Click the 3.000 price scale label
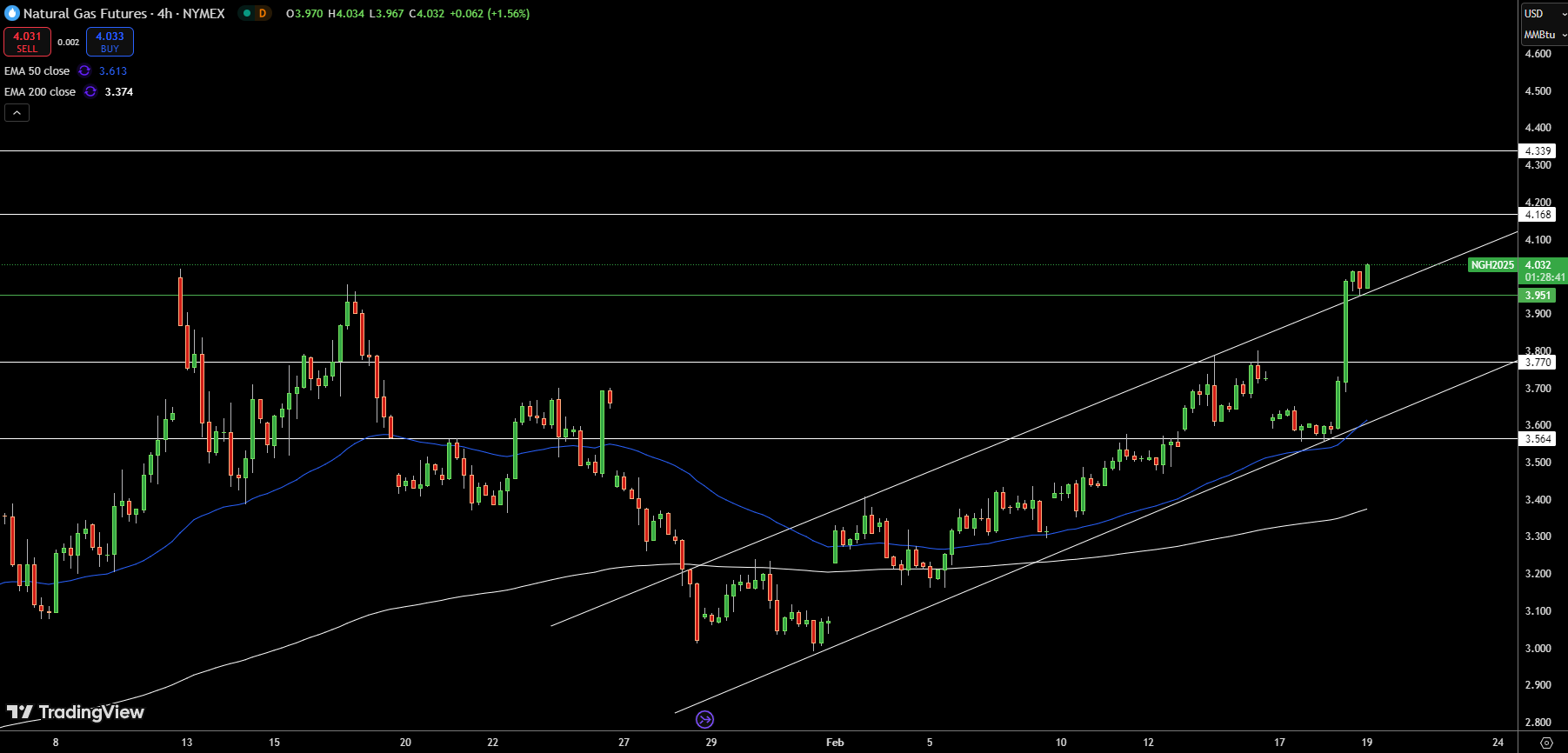This screenshot has width=1568, height=753. (x=1538, y=649)
